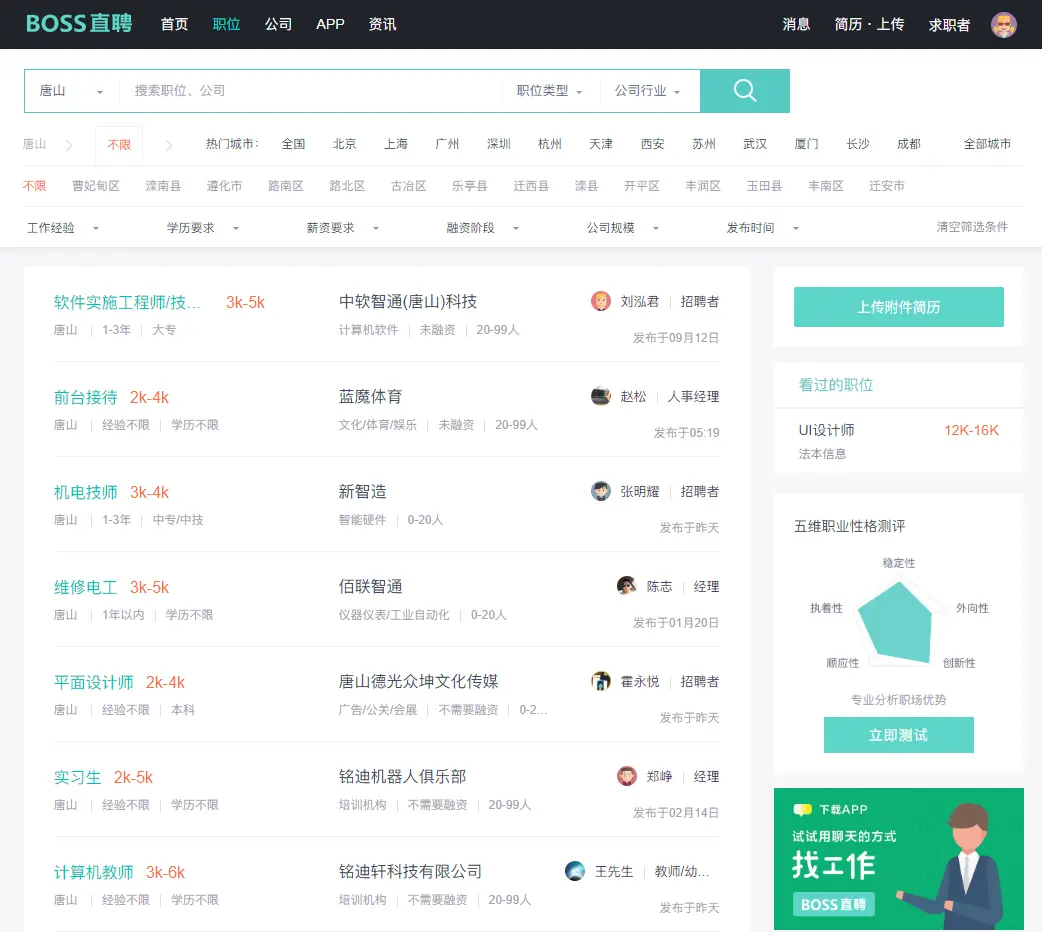Select 北京 in hot cities
The width and height of the screenshot is (1042, 932).
344,144
